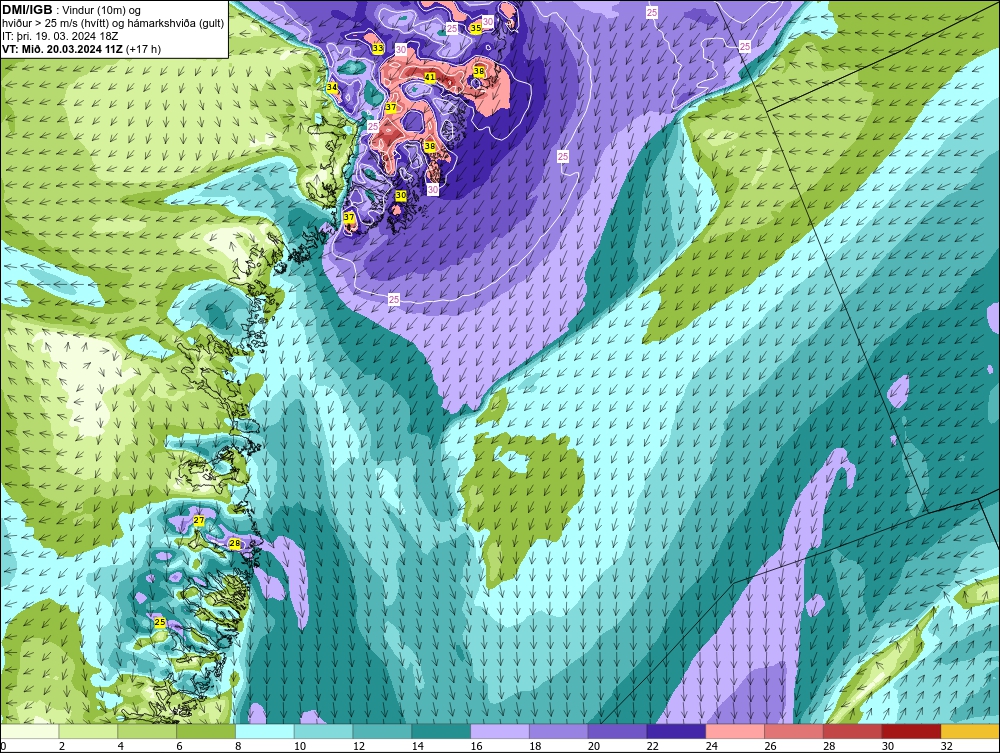Click the '(+17 h)' forecast offset
The image size is (1000, 753).
143,49
